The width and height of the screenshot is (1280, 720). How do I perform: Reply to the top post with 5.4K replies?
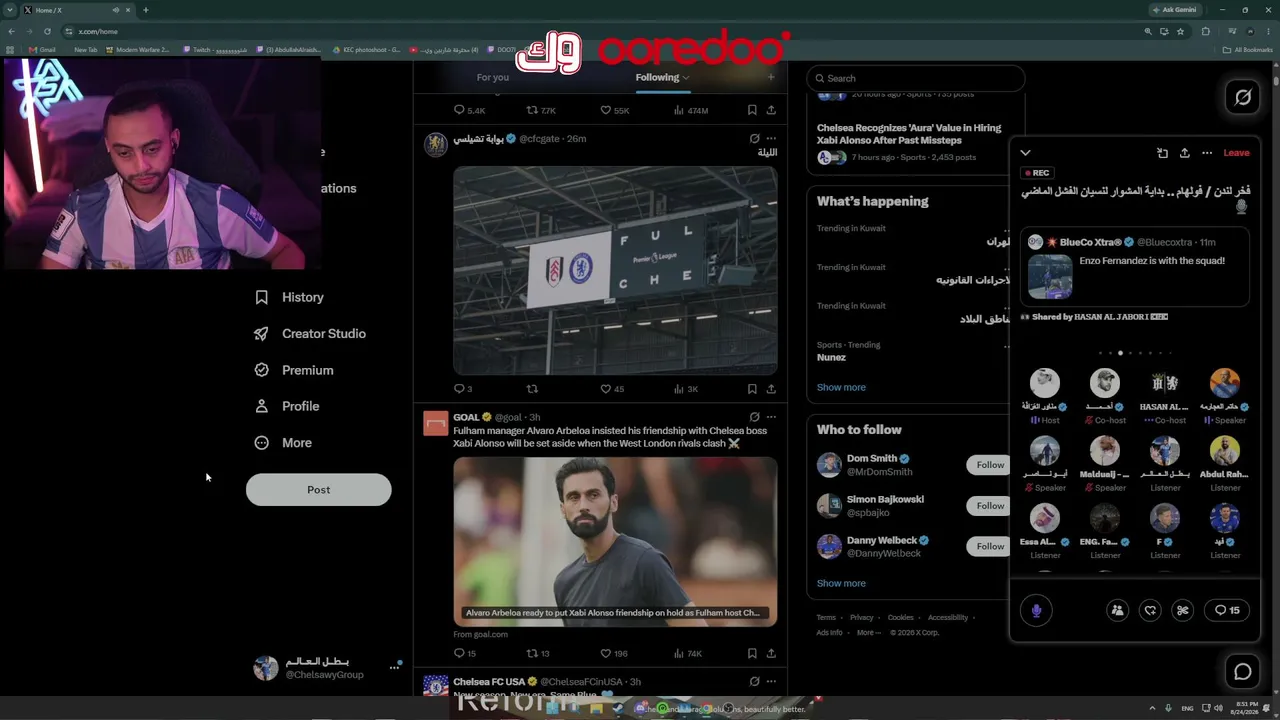point(469,110)
